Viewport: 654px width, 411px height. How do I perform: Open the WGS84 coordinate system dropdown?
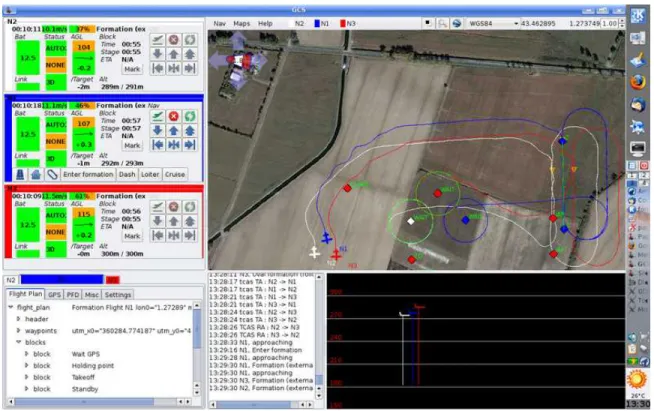pos(493,23)
